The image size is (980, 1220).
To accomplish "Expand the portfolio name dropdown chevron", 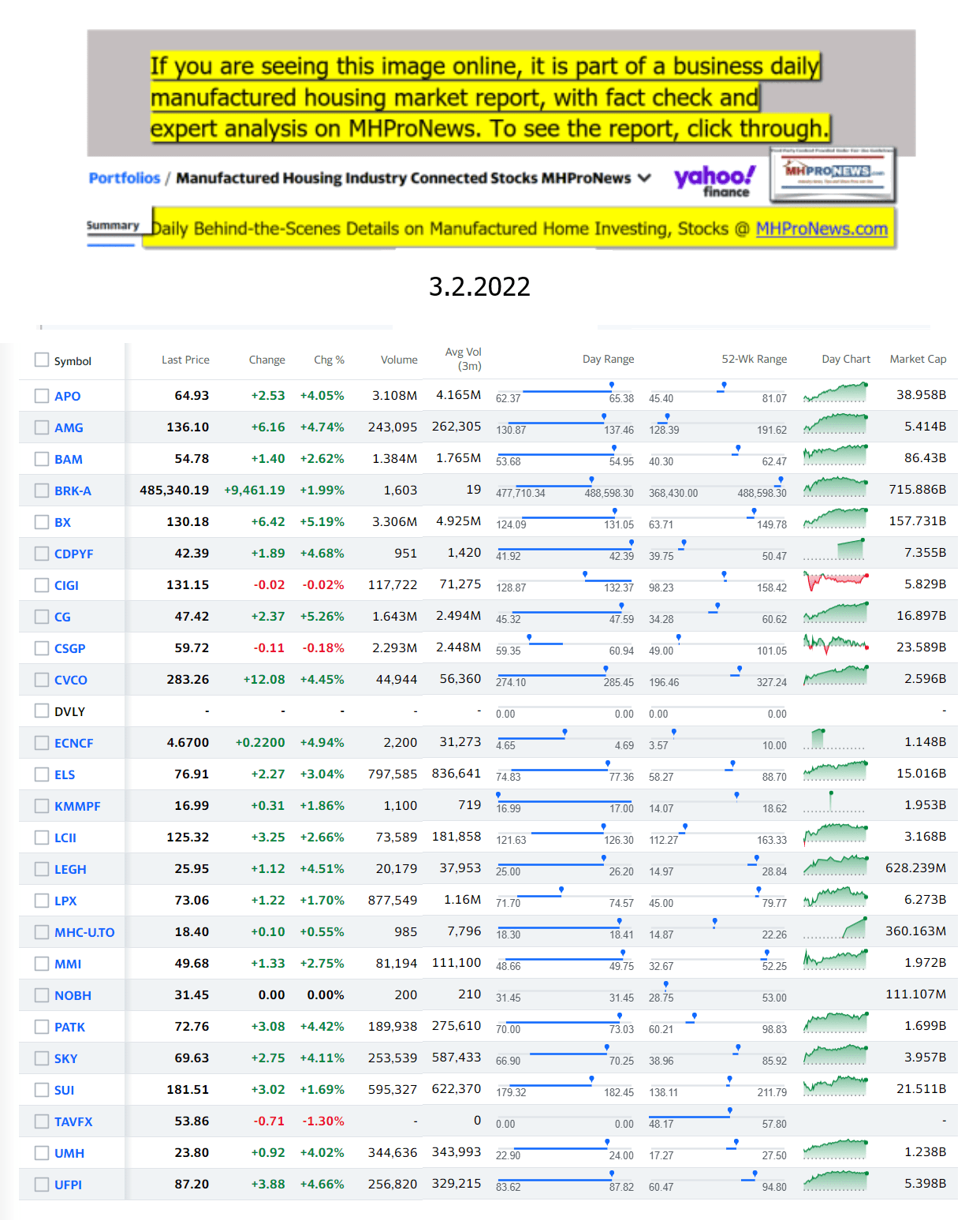I will (x=644, y=178).
